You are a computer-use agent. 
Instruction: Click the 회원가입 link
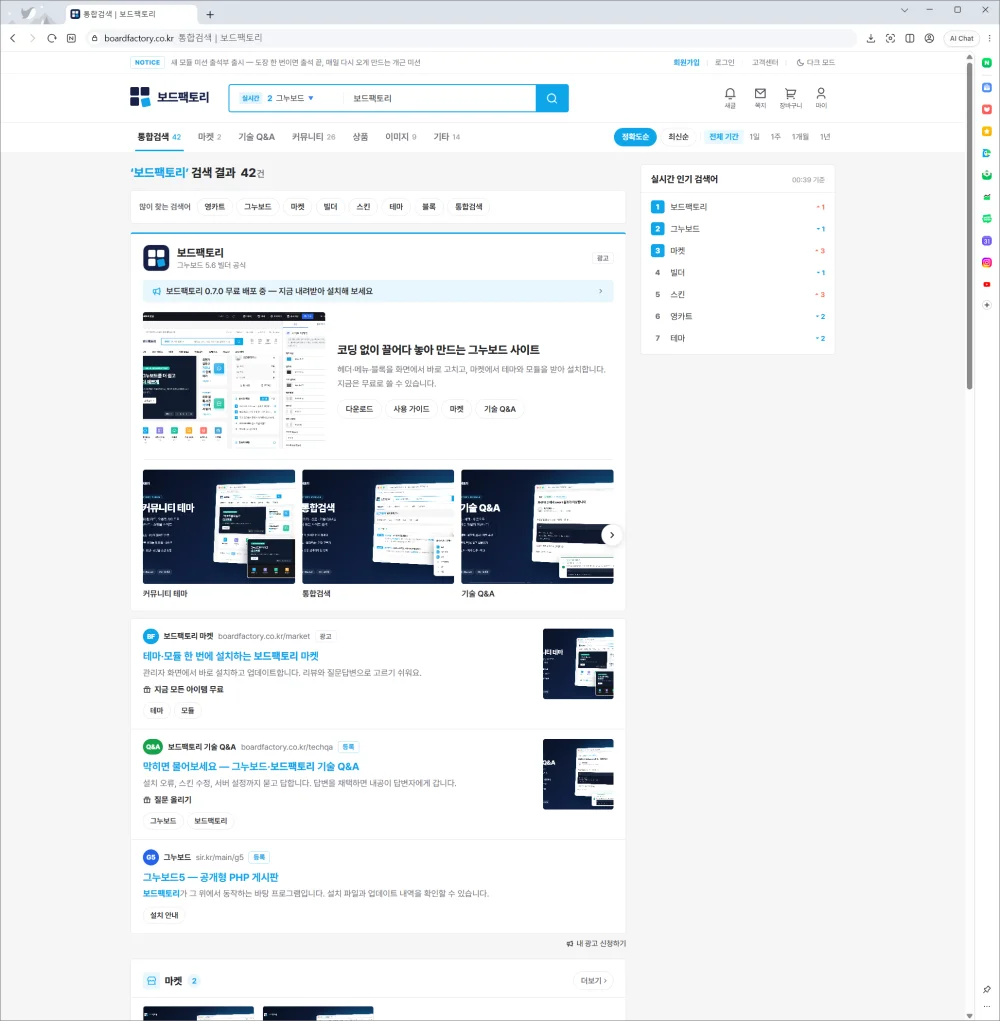click(x=686, y=63)
